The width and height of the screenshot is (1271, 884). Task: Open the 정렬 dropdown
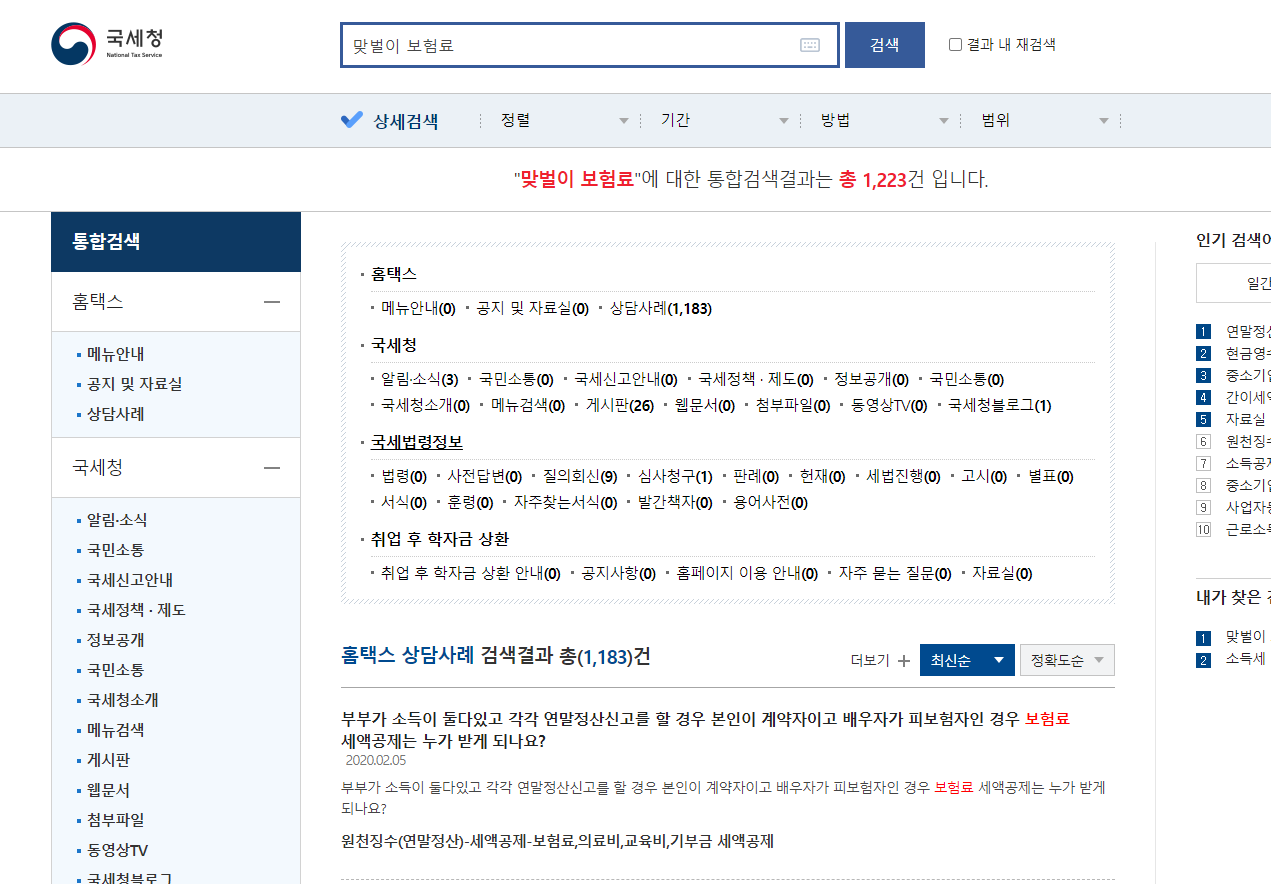565,121
